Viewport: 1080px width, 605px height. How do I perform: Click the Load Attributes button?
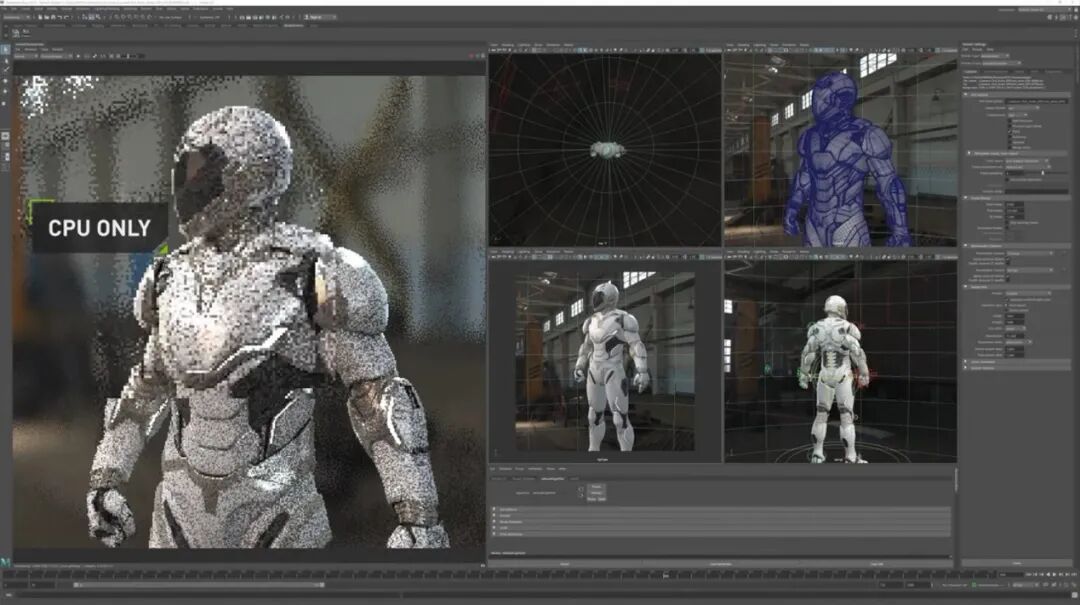719,564
